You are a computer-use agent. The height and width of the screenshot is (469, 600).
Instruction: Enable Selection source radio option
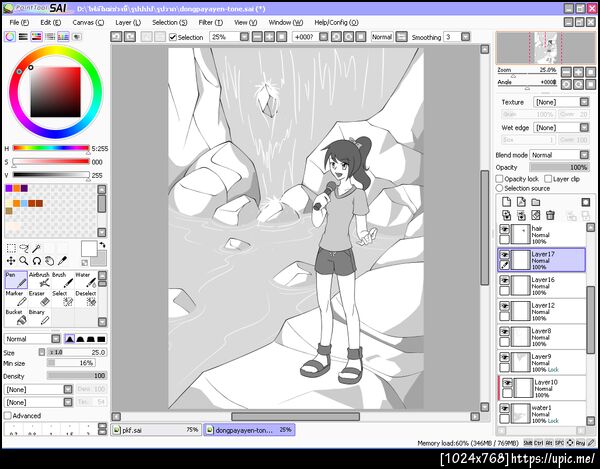click(x=499, y=188)
